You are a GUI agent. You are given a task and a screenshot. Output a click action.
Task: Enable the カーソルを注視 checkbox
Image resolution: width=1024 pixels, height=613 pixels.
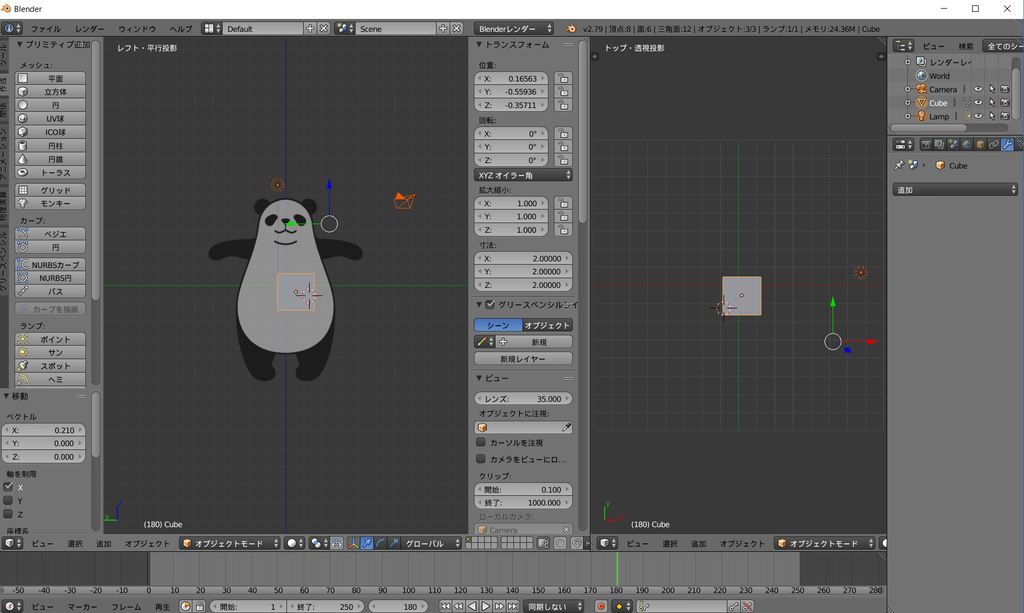(481, 442)
